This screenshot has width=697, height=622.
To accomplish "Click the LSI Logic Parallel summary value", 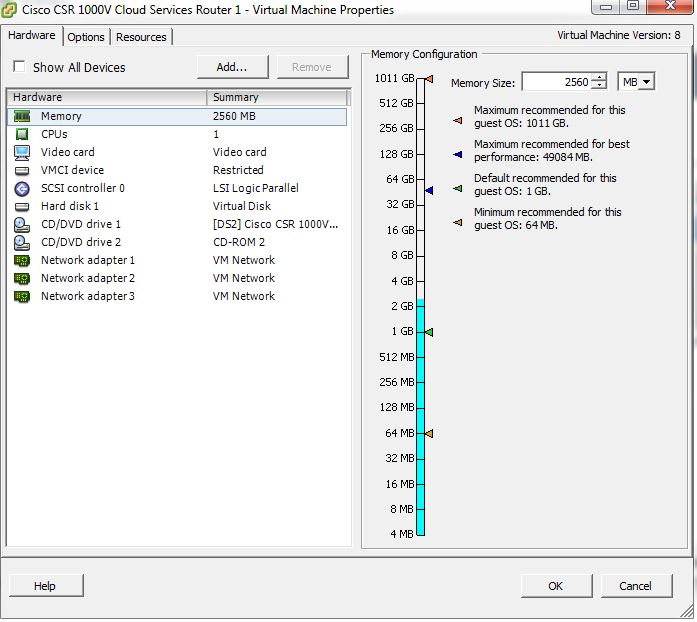I will (256, 189).
